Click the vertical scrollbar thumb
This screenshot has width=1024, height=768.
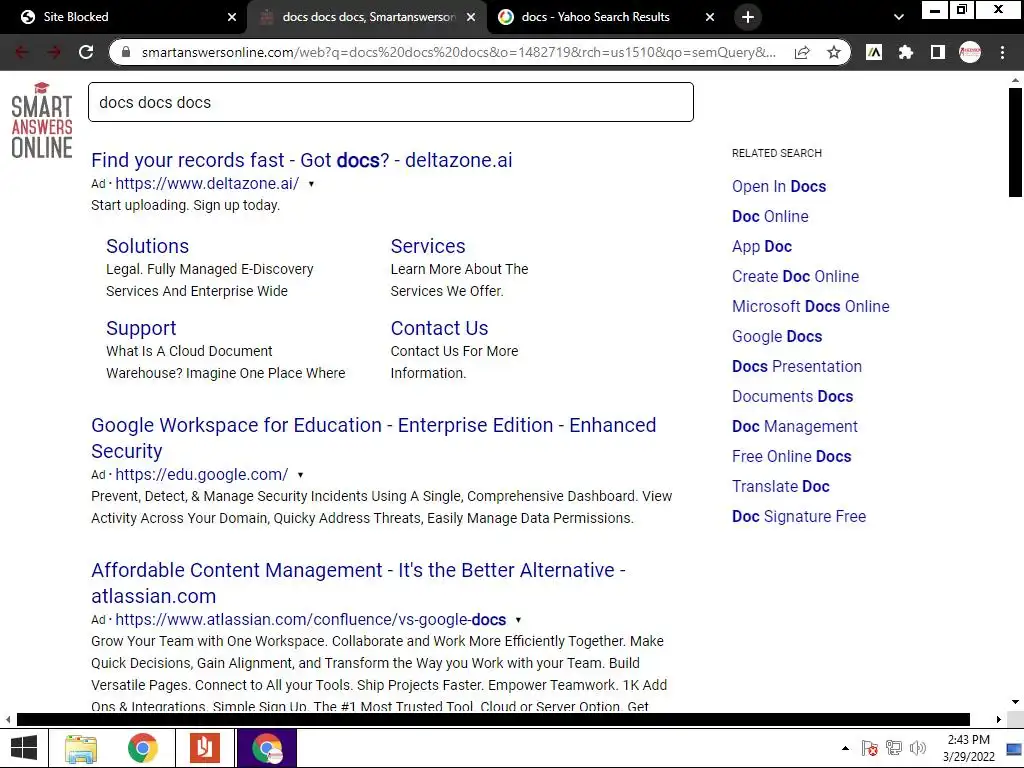[1015, 142]
